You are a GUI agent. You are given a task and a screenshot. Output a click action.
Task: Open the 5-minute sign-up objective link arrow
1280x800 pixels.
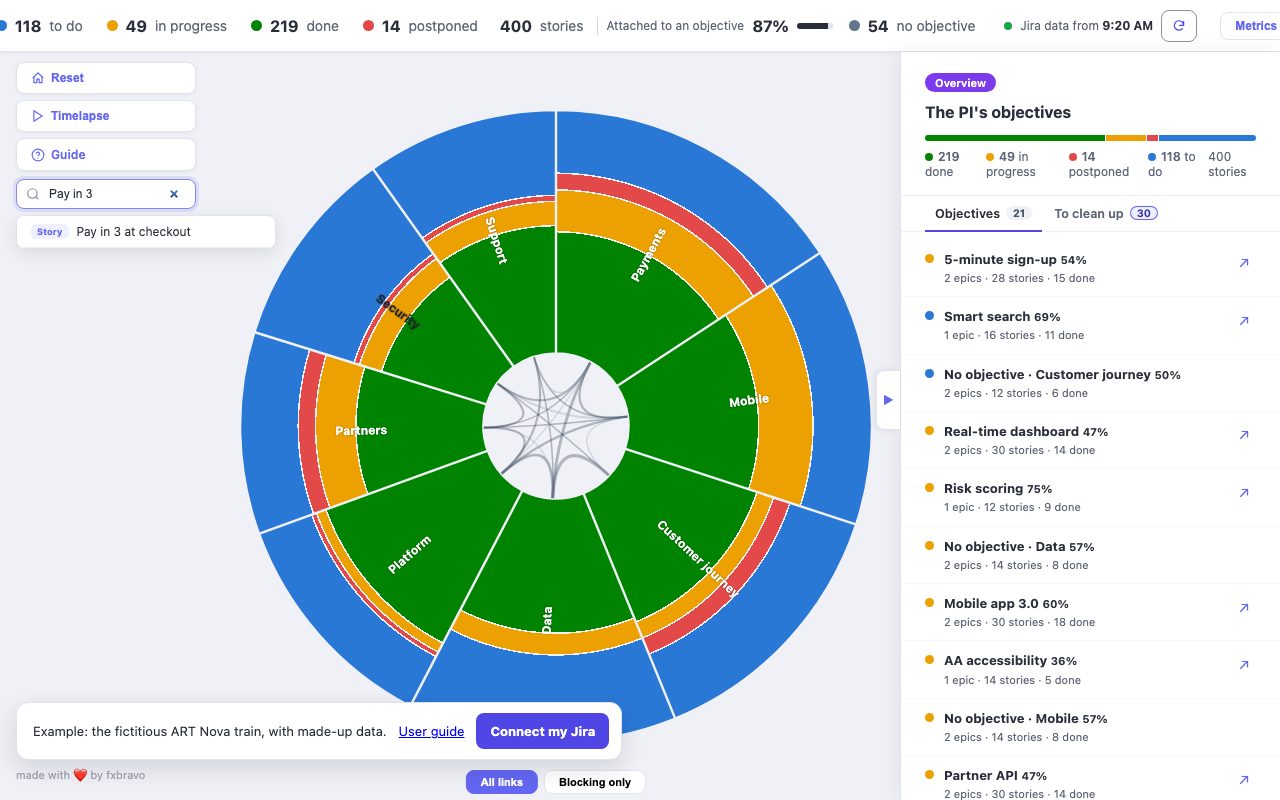[x=1244, y=263]
